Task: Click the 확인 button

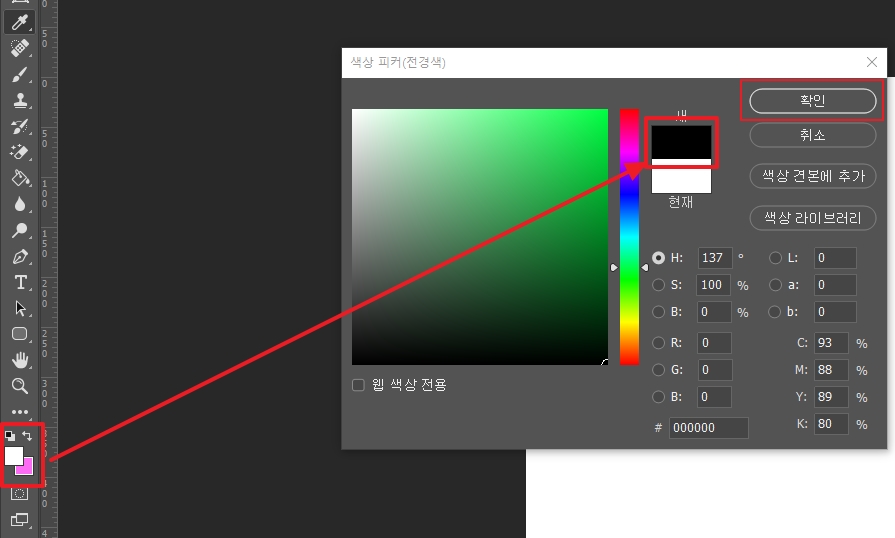Action: [812, 101]
